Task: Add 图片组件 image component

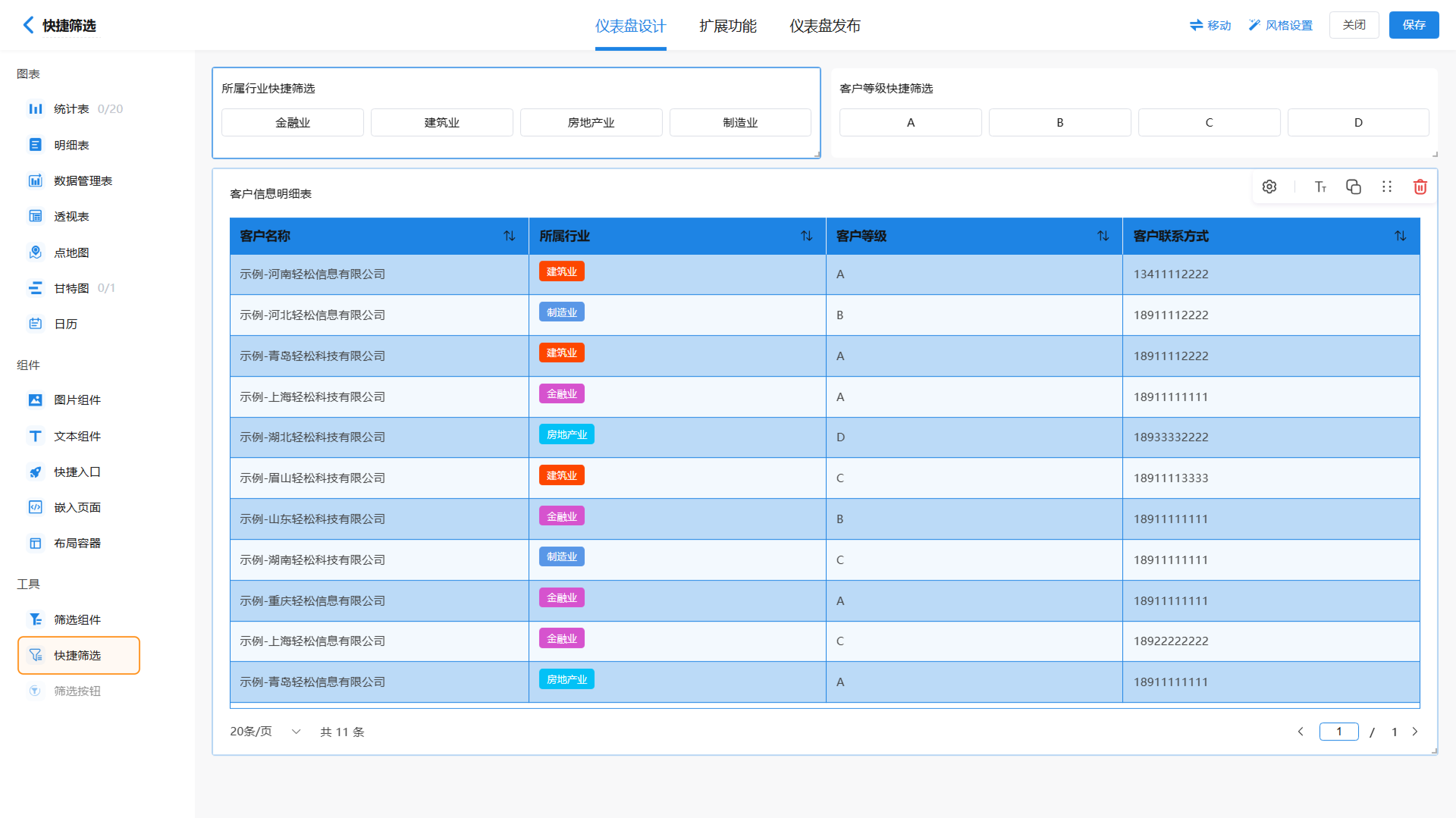Action: (64, 400)
